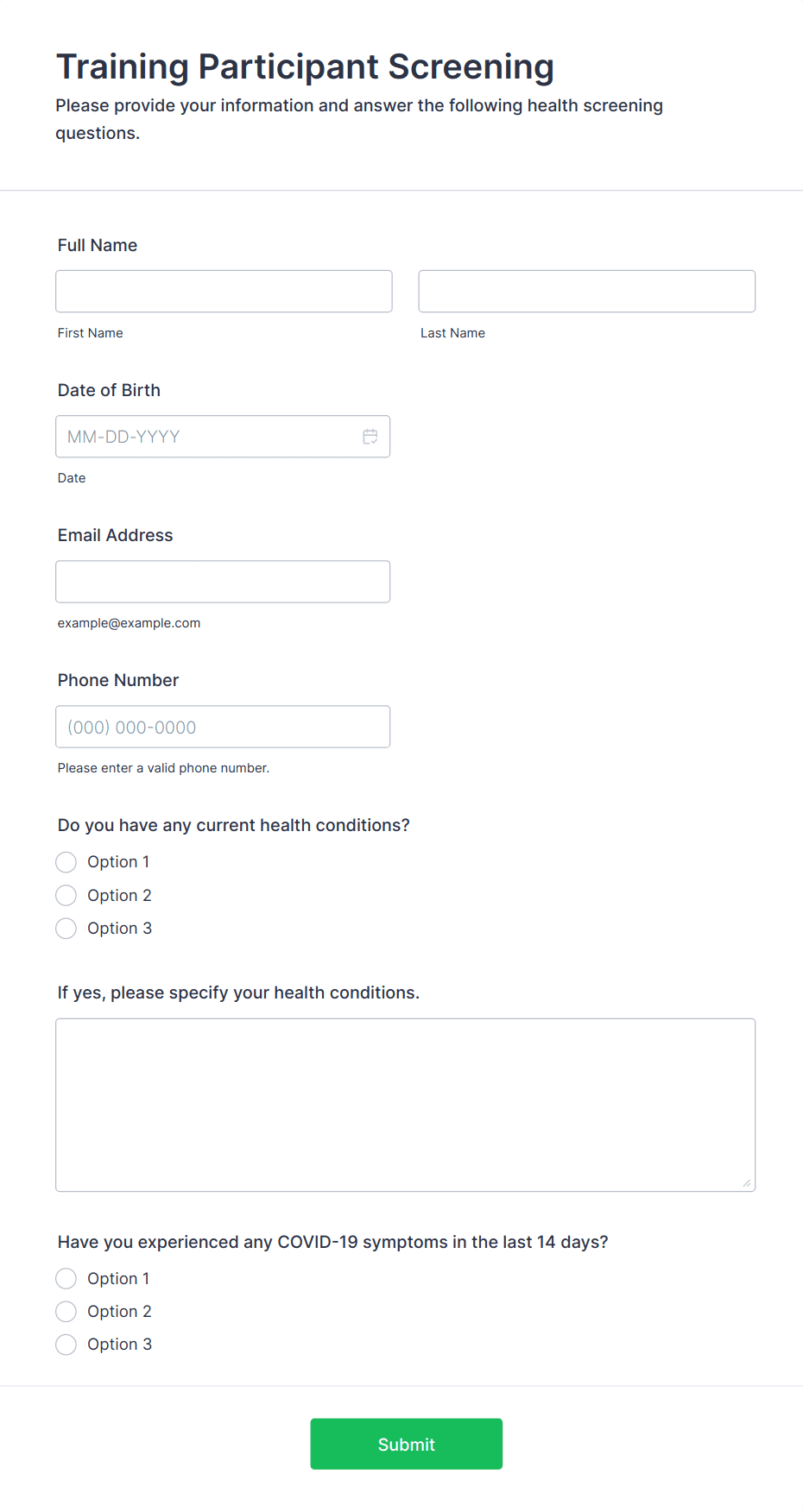Click the Training Participant Screening heading
This screenshot has width=803, height=1512.
305,67
